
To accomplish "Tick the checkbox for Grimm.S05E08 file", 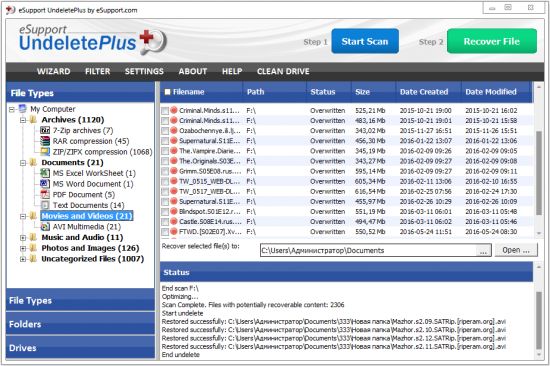I will (x=165, y=172).
